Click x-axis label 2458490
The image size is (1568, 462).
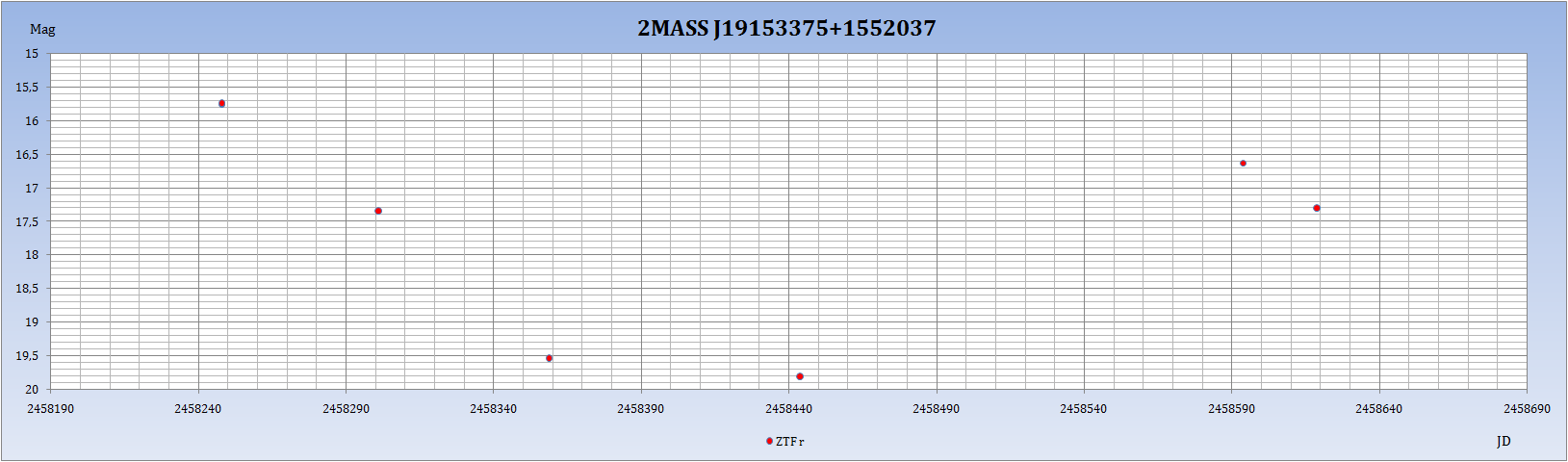[x=936, y=409]
